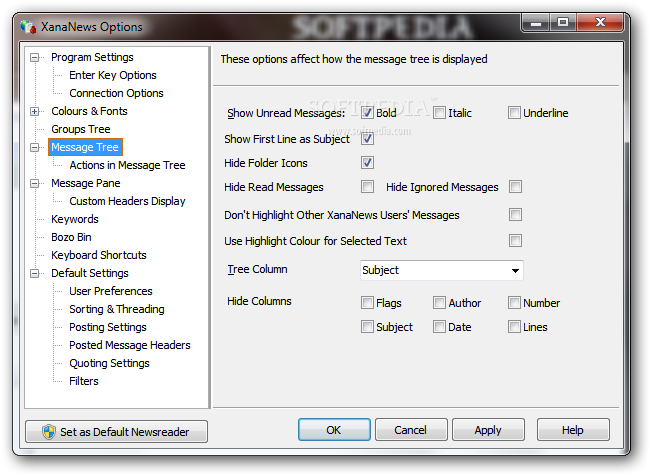Hide the Subject column checkbox
The width and height of the screenshot is (651, 476).
tap(367, 326)
